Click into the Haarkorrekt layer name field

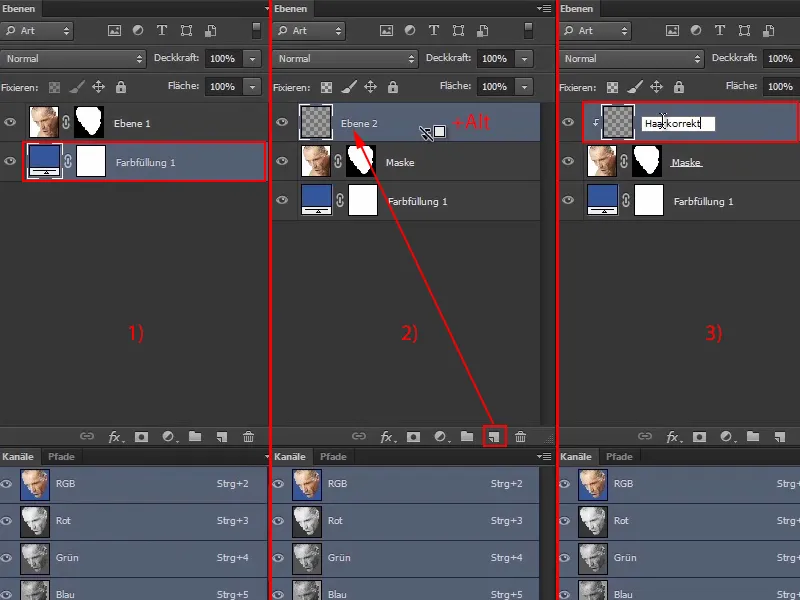pyautogui.click(x=678, y=123)
